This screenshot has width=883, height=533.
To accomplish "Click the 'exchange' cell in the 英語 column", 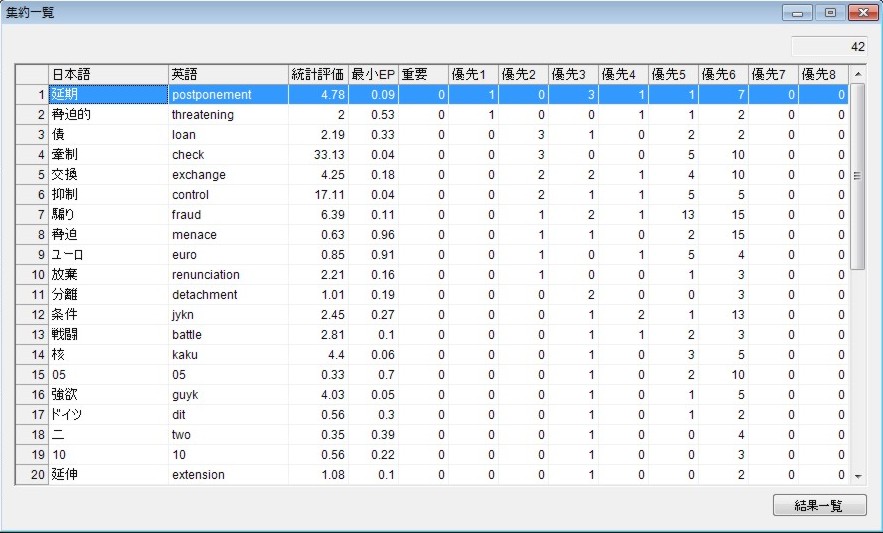I will pos(228,175).
